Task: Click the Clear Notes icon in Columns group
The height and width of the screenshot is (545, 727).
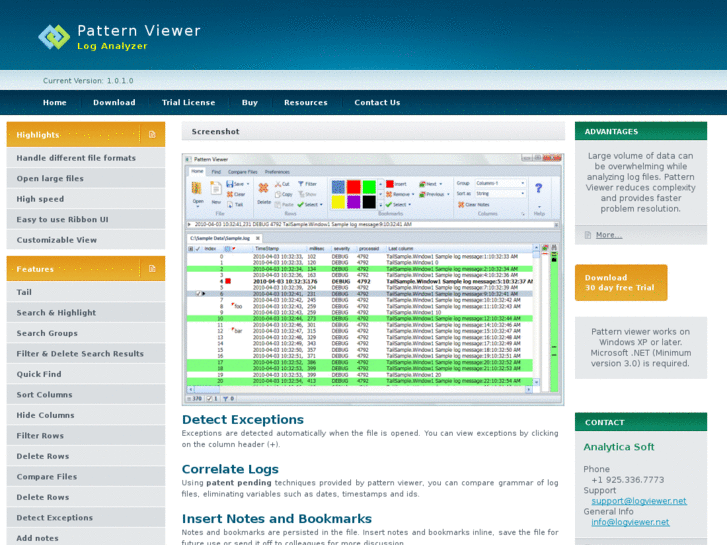Action: click(461, 205)
